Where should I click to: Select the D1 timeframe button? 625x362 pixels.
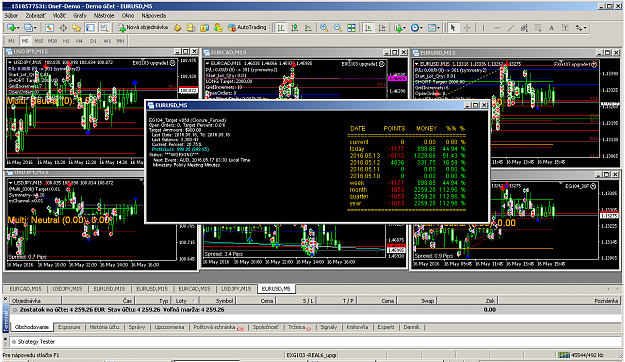pos(93,41)
